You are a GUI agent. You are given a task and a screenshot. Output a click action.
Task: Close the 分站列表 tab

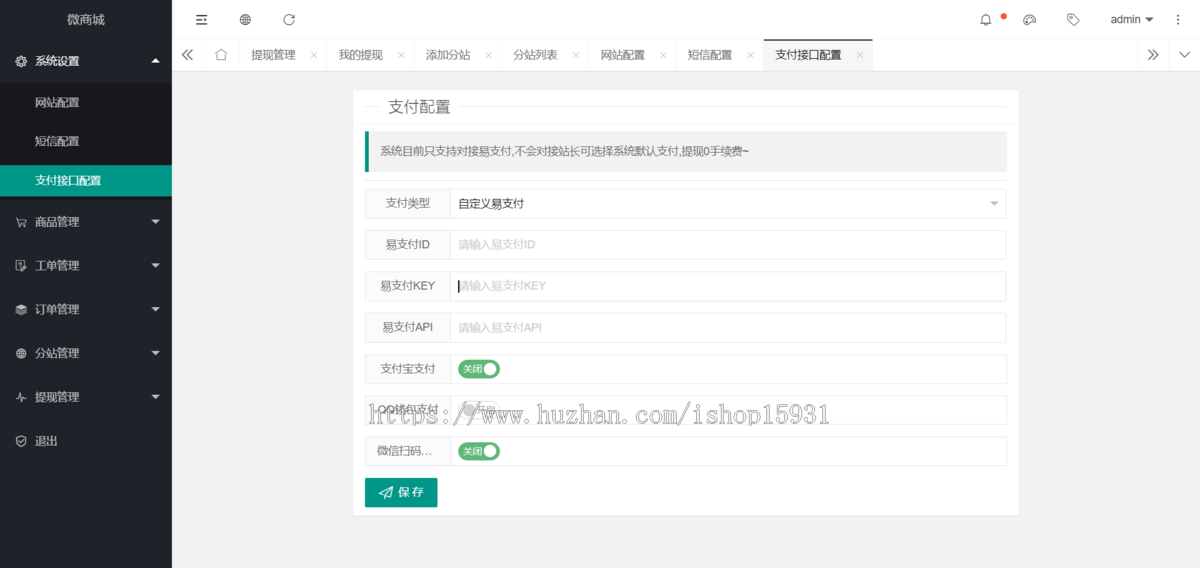(575, 55)
